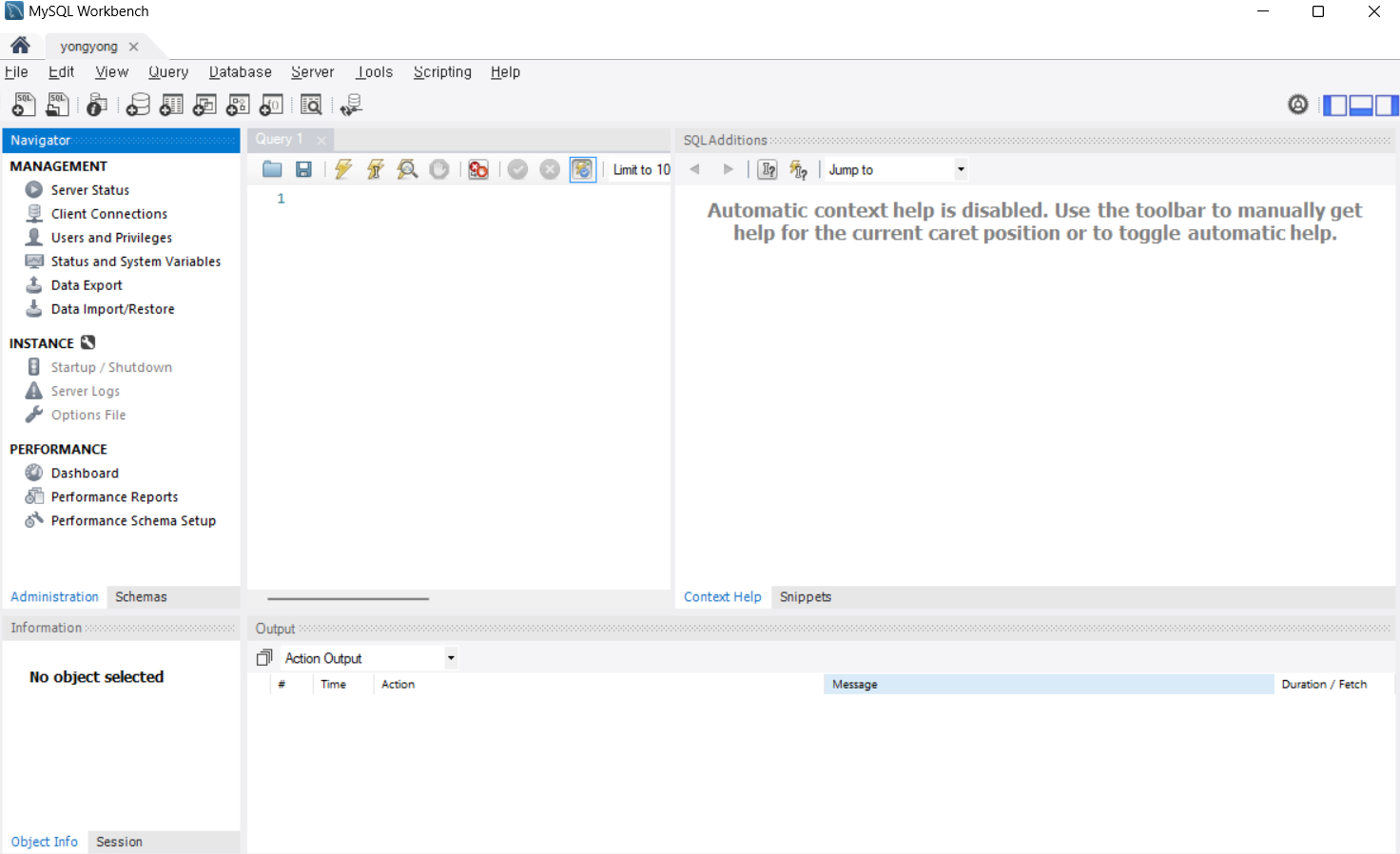
Task: Close the yongyong connection tab
Action: (x=133, y=47)
